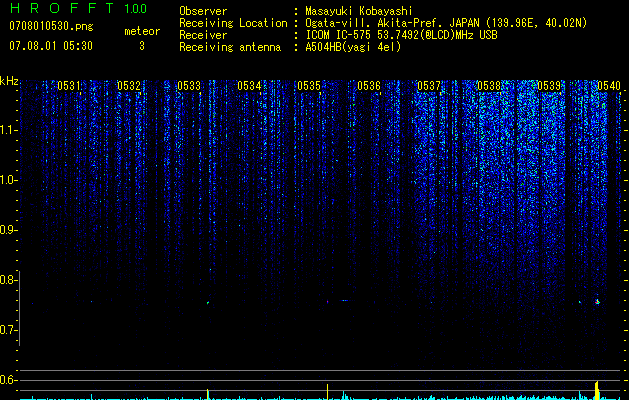Click the 1.1 kHz axis label

(7, 130)
